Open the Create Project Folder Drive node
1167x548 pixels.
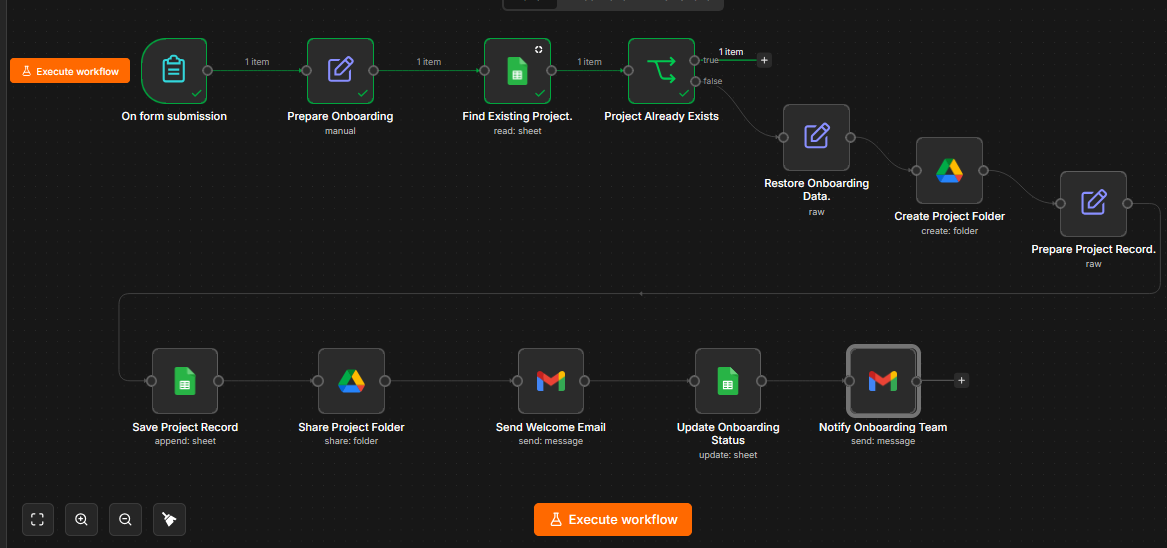coord(950,171)
